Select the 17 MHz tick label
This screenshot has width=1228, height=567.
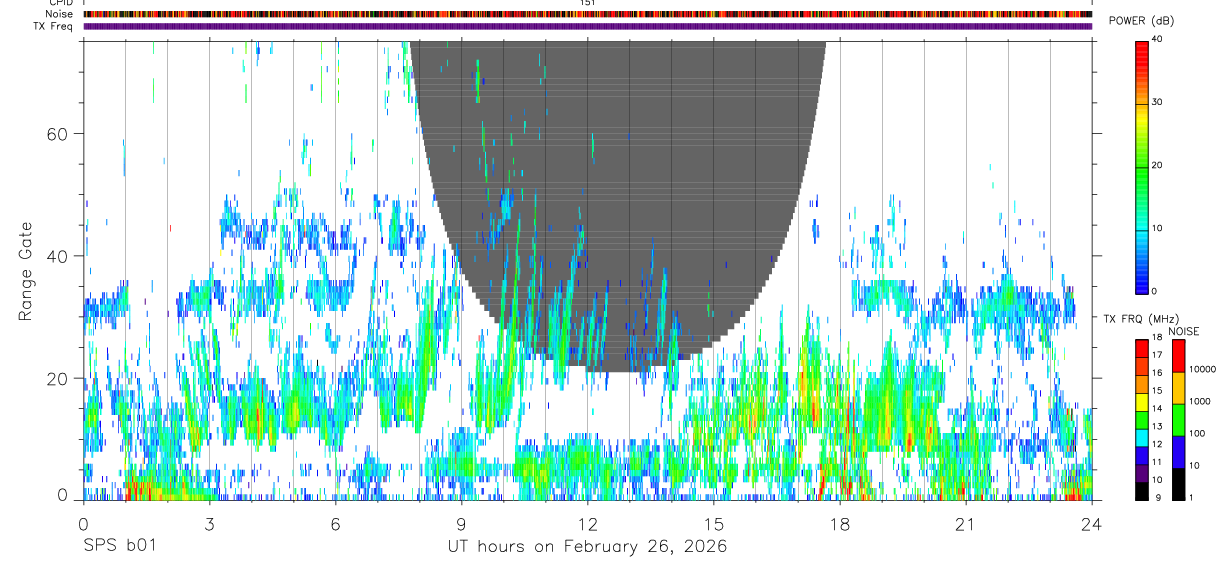coord(1157,355)
